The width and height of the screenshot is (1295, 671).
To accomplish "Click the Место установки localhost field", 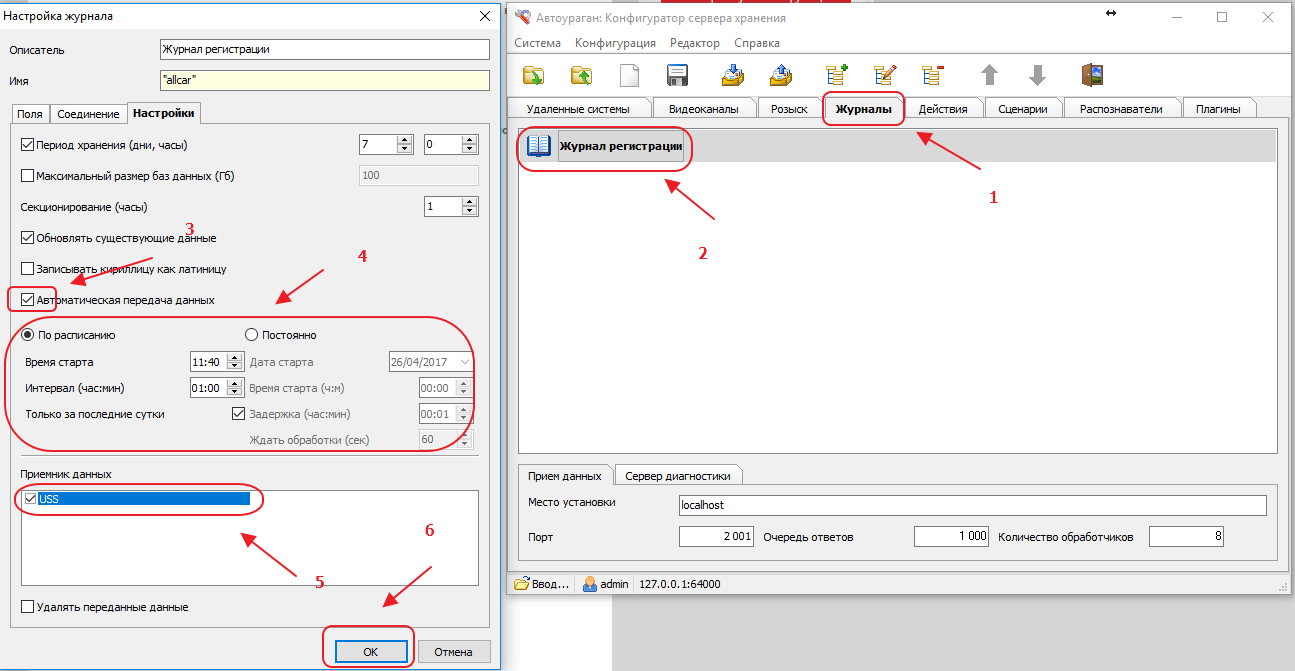I will (972, 505).
